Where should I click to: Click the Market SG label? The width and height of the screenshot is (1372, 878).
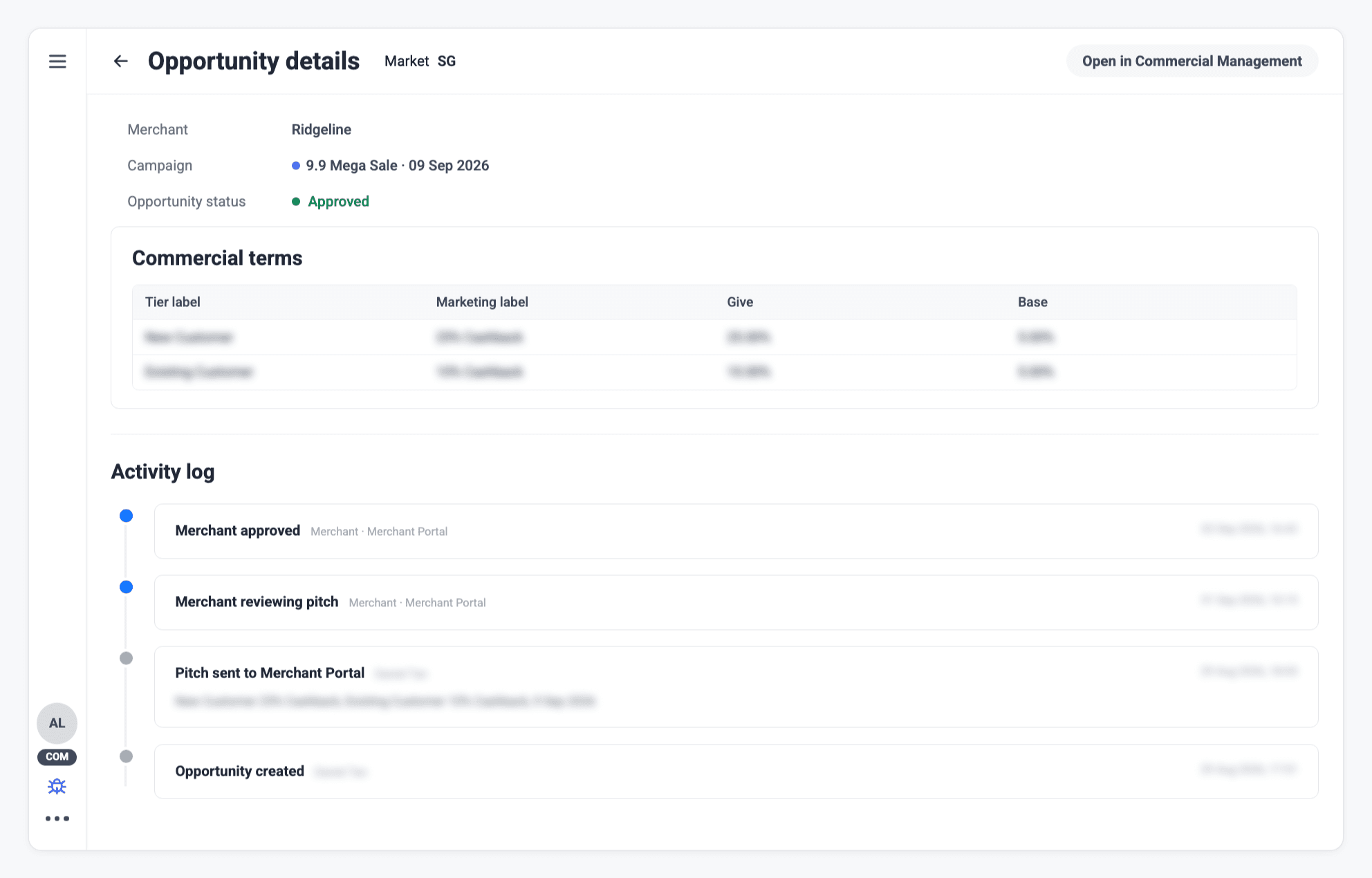point(420,62)
